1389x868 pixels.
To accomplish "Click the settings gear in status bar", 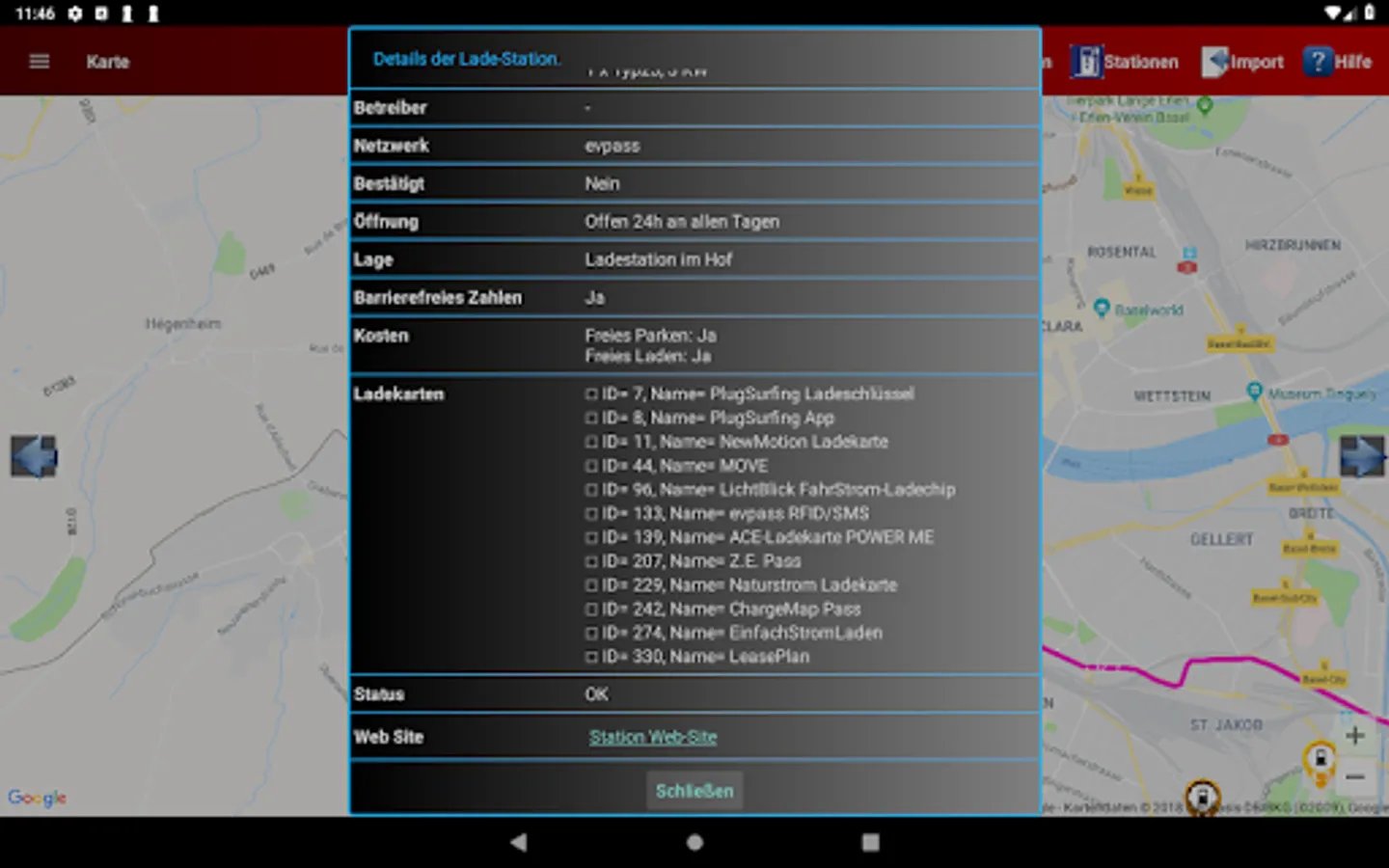I will coord(75,14).
